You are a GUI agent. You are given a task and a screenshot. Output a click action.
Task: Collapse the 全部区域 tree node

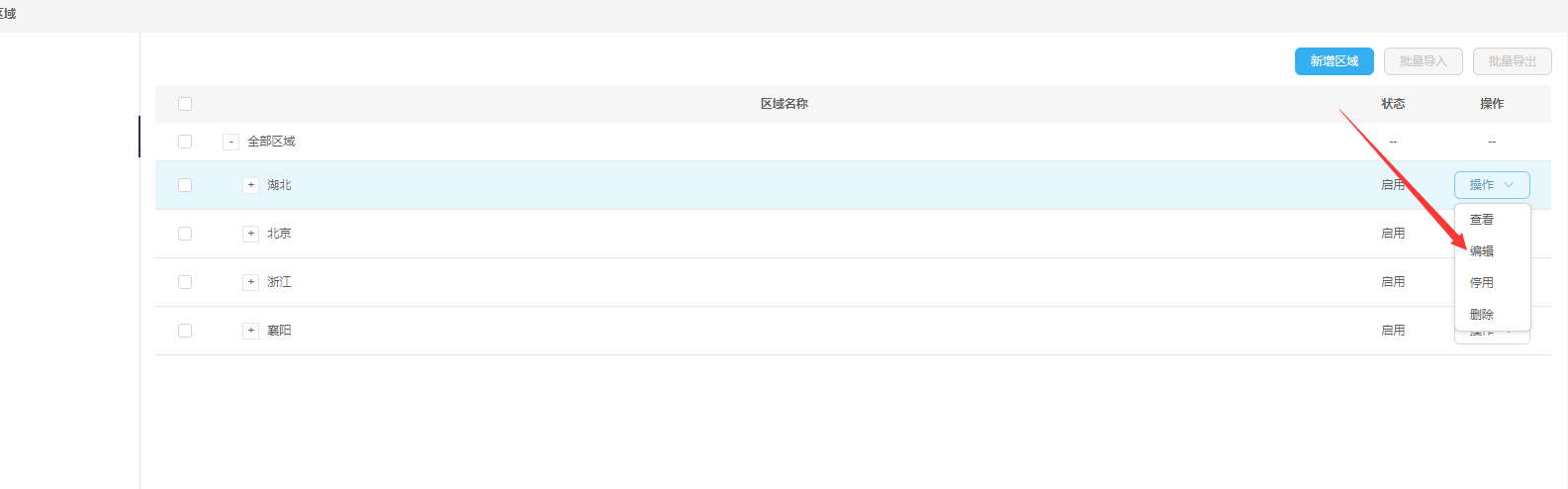click(x=231, y=142)
